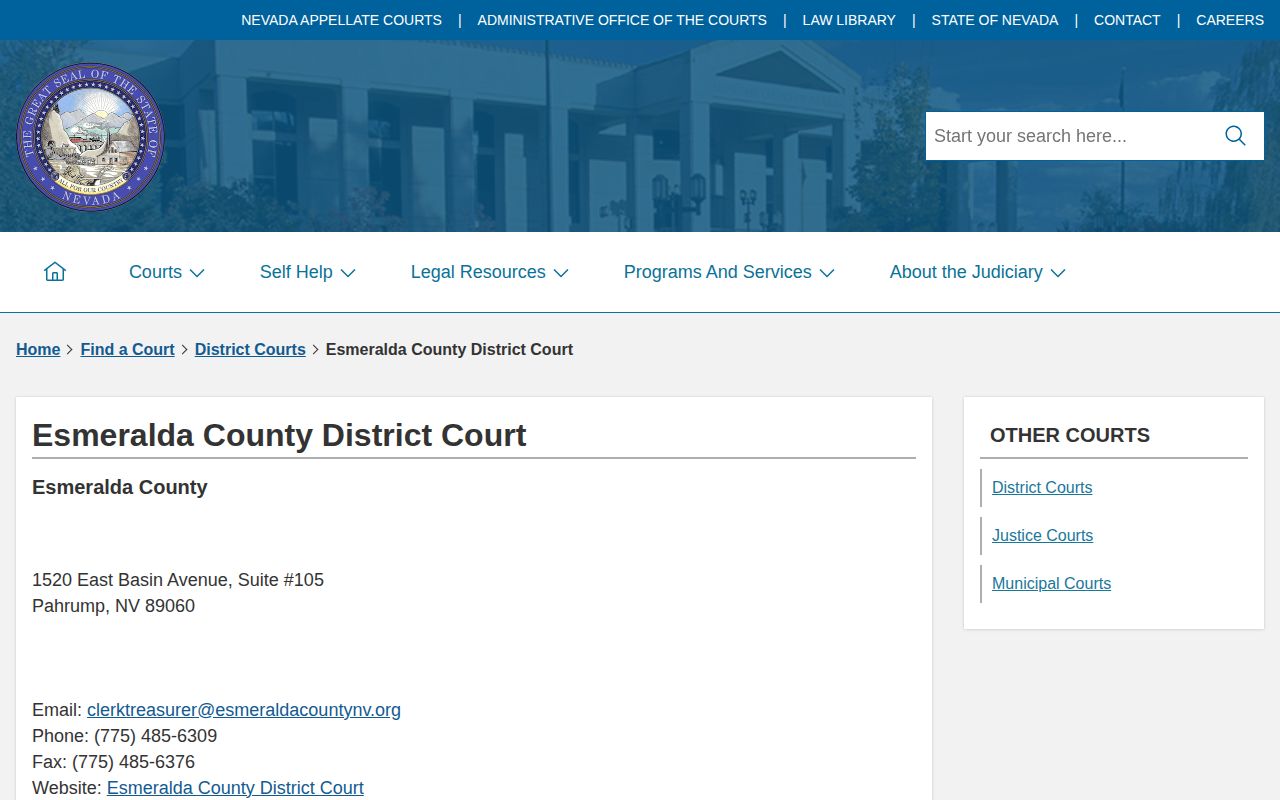Open the Careers top link

point(1230,20)
